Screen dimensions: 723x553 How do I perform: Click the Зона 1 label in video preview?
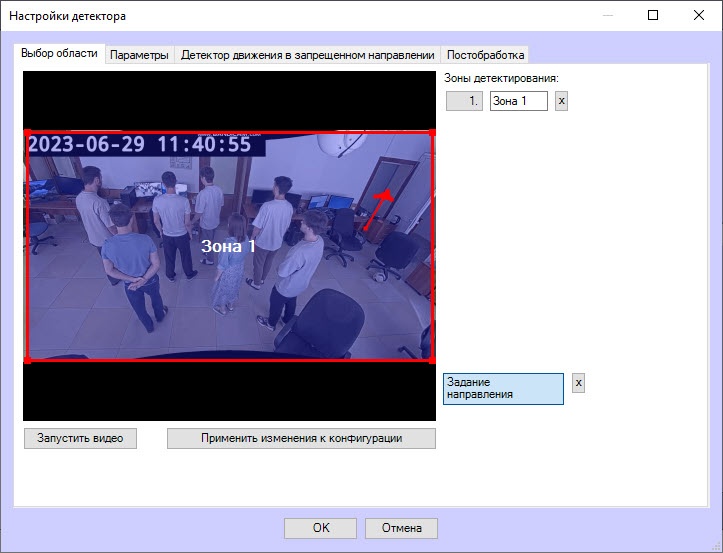pos(228,246)
